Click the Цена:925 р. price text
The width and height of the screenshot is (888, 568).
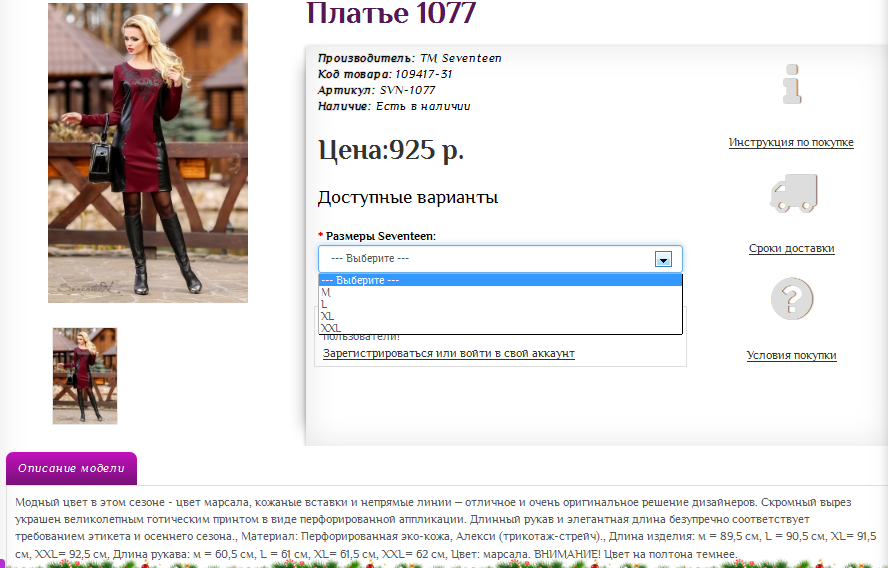point(391,150)
